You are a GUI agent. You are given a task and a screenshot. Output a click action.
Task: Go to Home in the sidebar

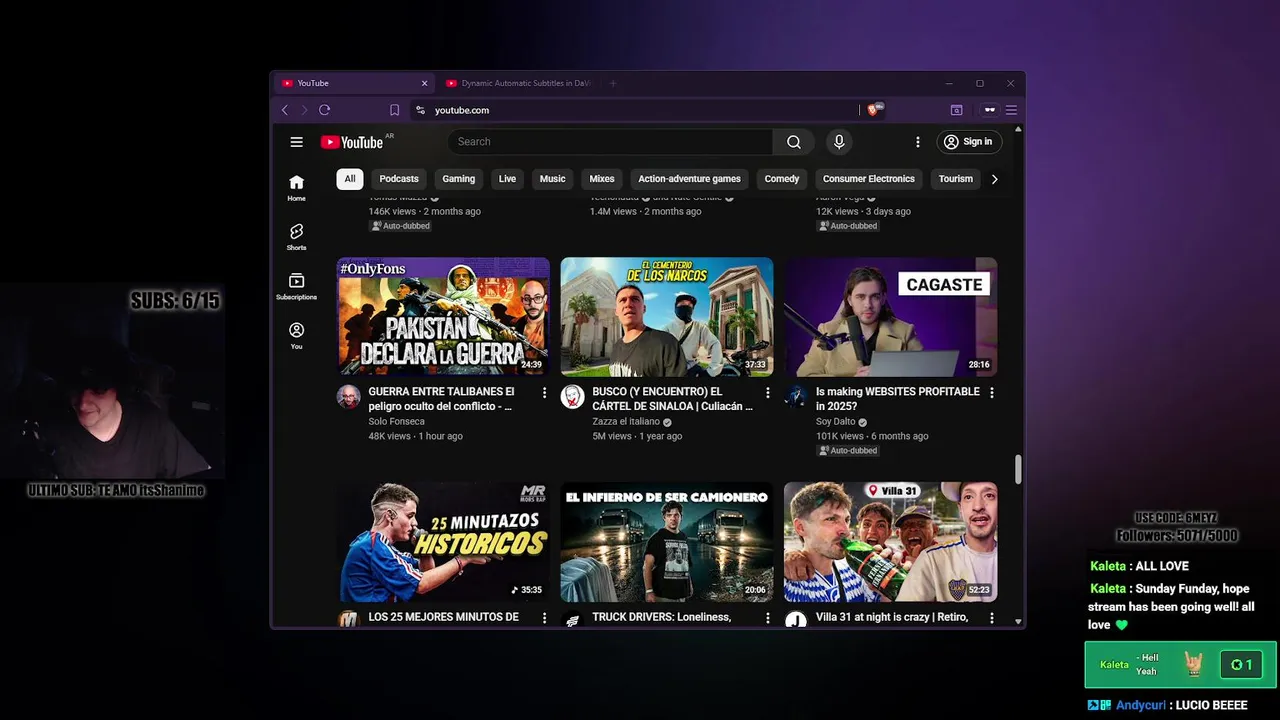coord(296,187)
